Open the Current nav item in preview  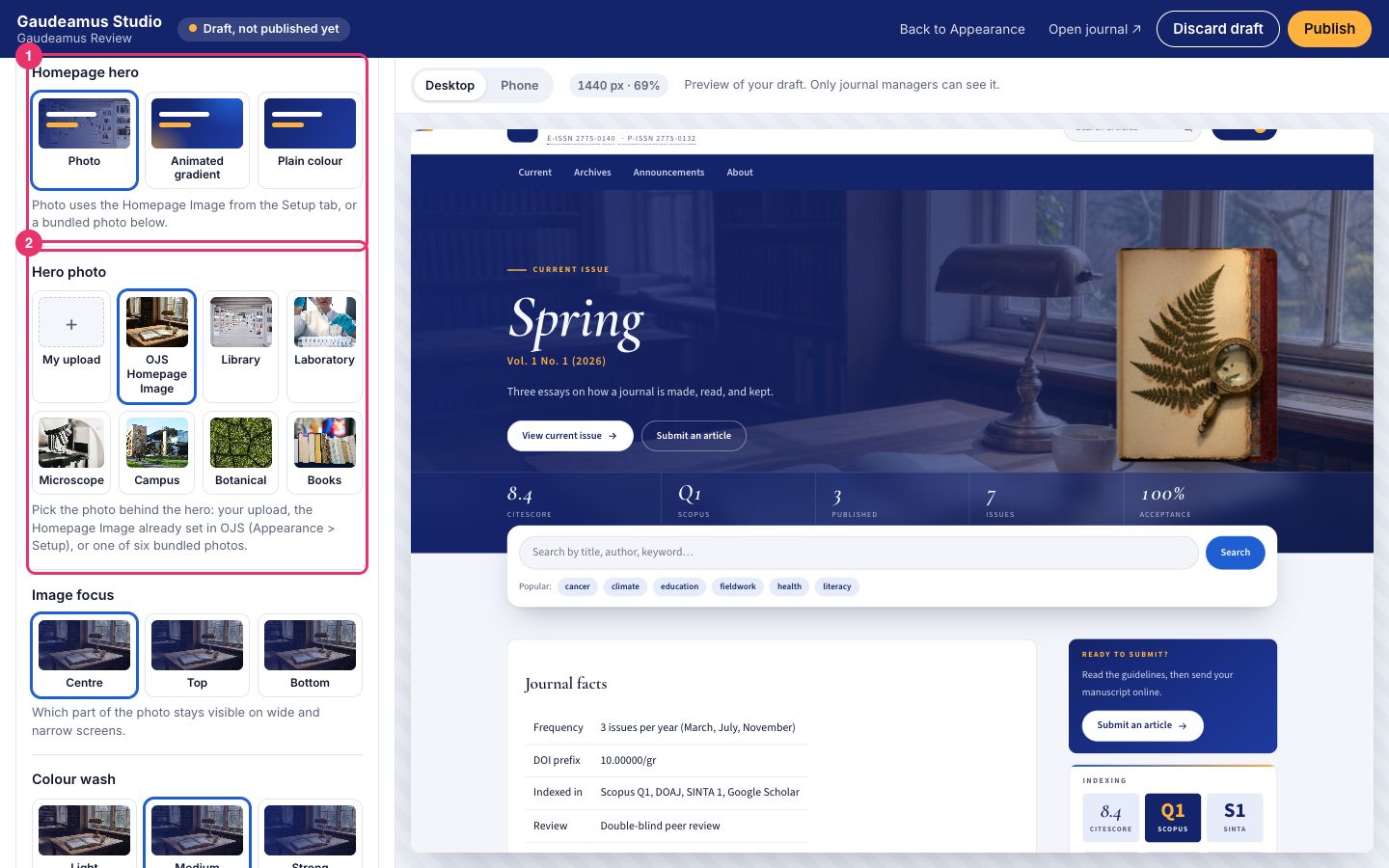pyautogui.click(x=534, y=173)
